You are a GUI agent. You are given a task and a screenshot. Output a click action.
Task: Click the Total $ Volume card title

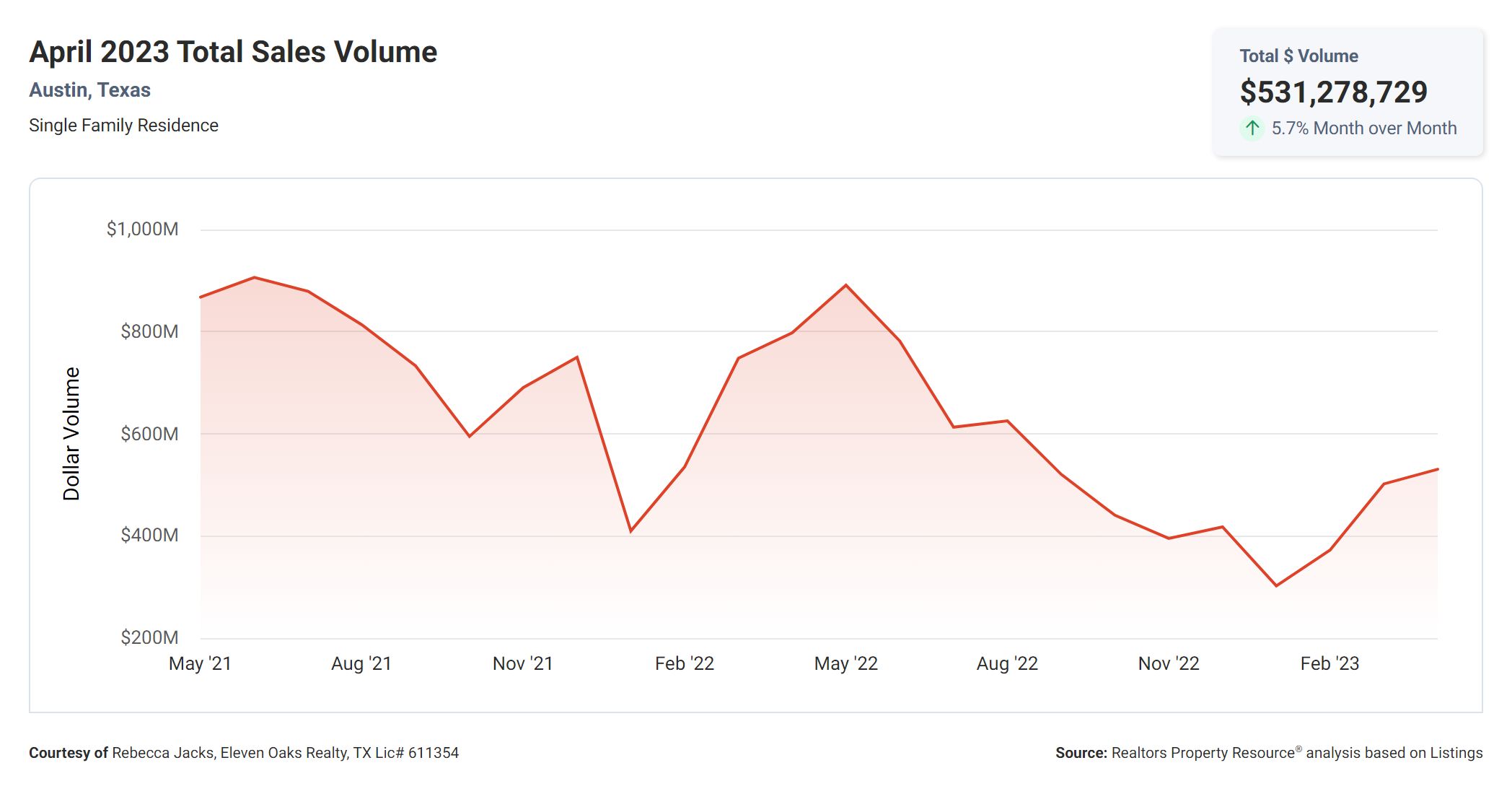1298,56
